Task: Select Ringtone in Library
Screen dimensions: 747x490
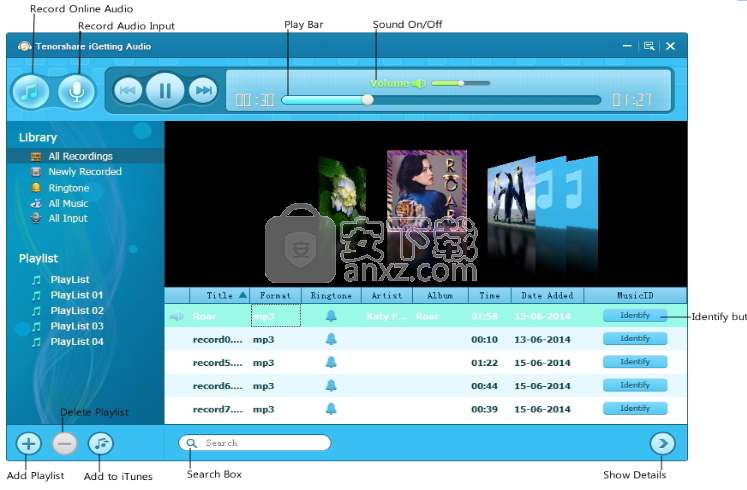Action: click(69, 188)
